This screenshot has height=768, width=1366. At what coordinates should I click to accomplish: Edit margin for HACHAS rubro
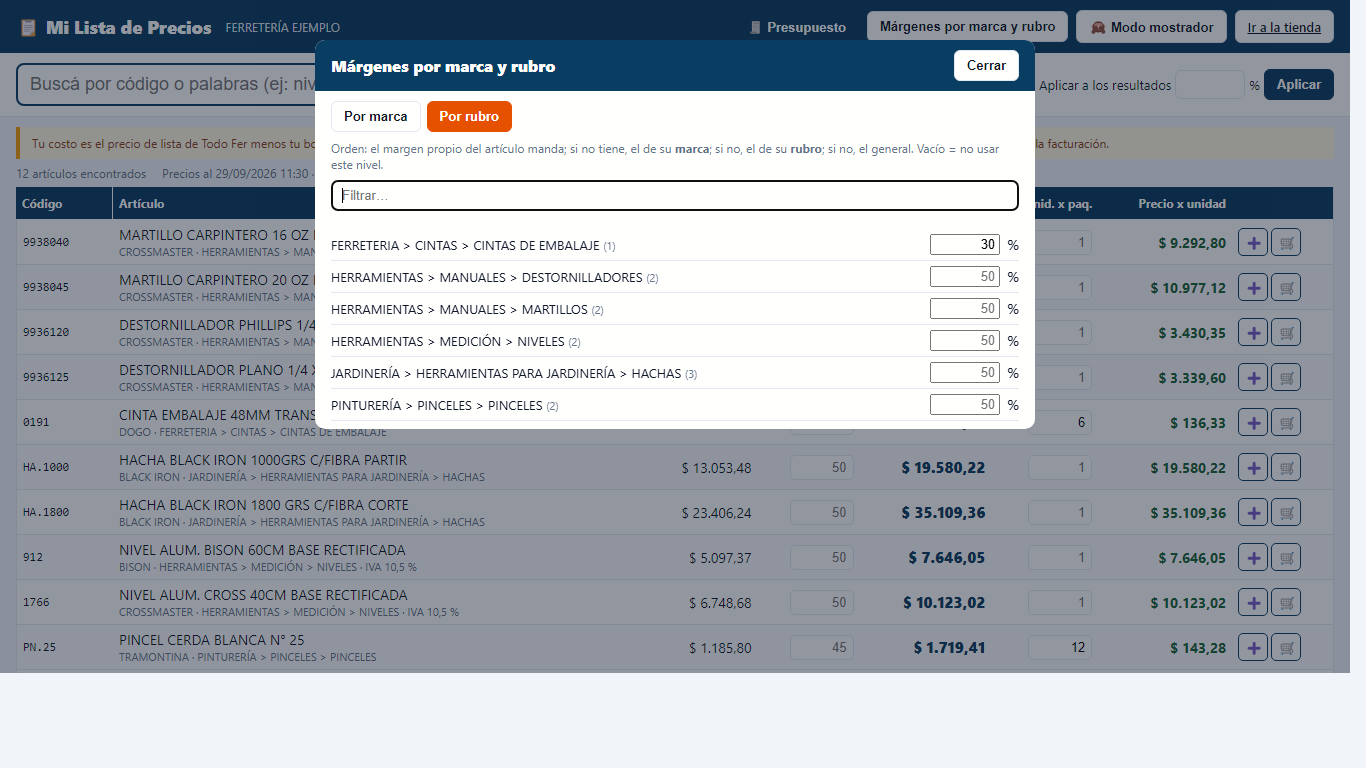(x=965, y=373)
